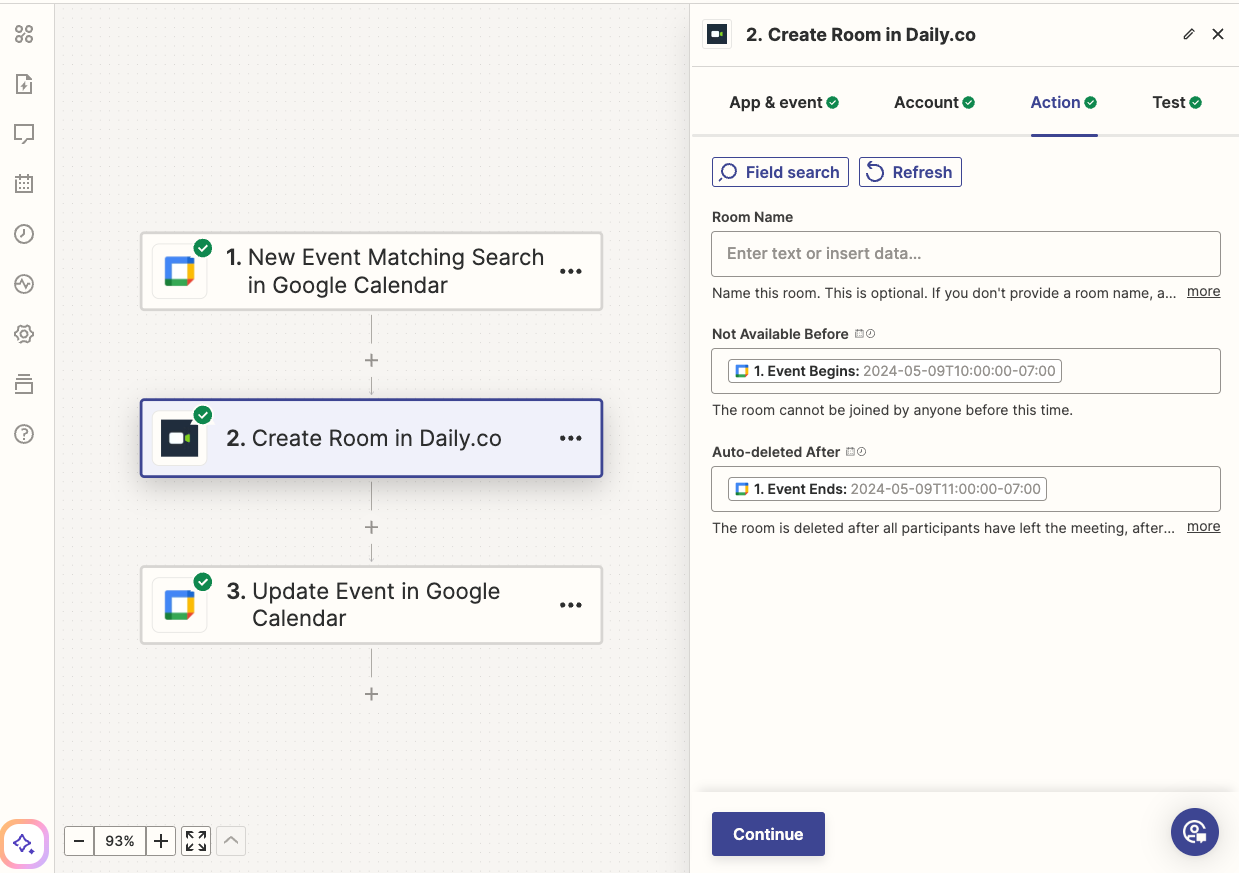Expand 'more' under Room Name description
Screen dimensions: 1239x873
(1203, 292)
